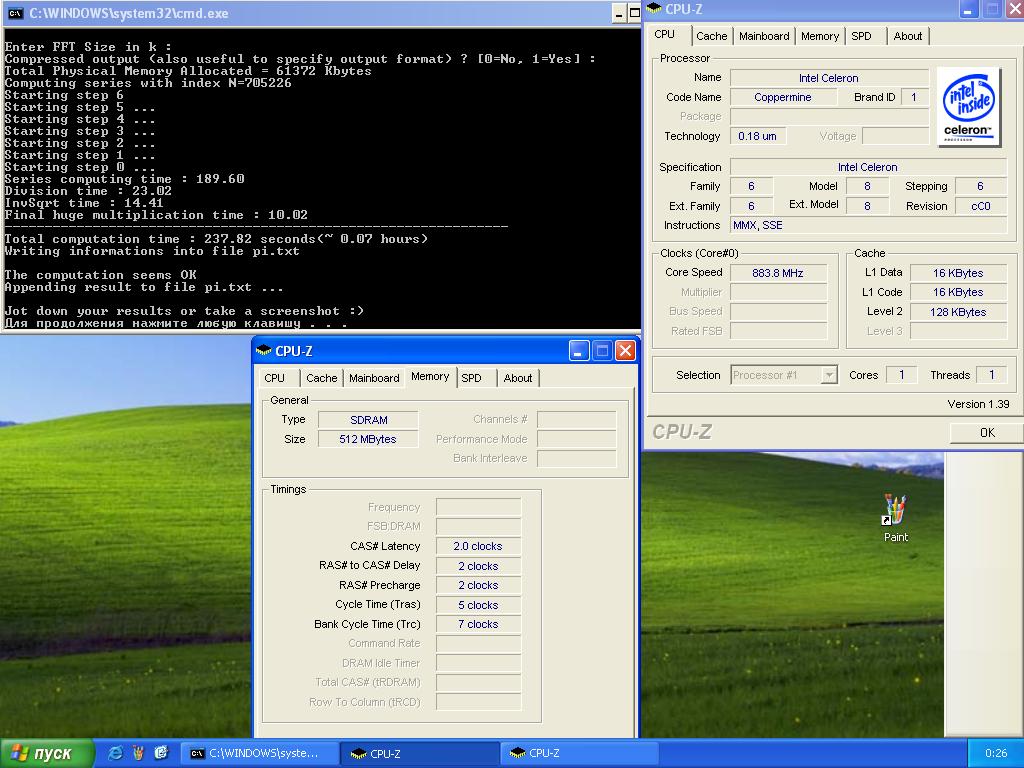Screen dimensions: 1024x768
Task: Launch Paint from the quick launch bar
Action: point(138,753)
